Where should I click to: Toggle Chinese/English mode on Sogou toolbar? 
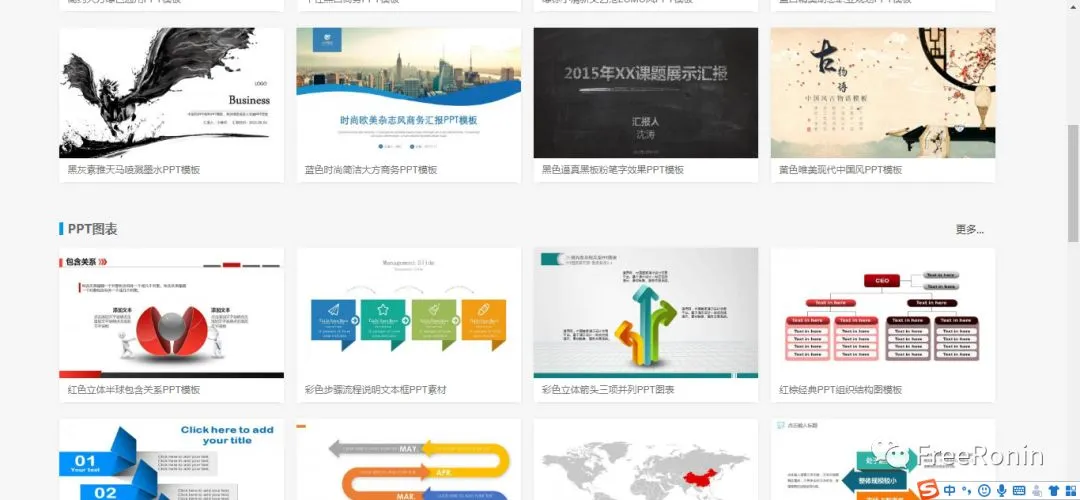click(x=950, y=490)
